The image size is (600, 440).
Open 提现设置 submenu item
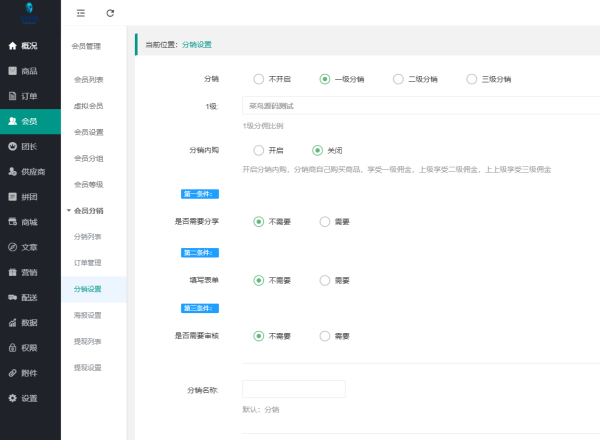[88, 368]
